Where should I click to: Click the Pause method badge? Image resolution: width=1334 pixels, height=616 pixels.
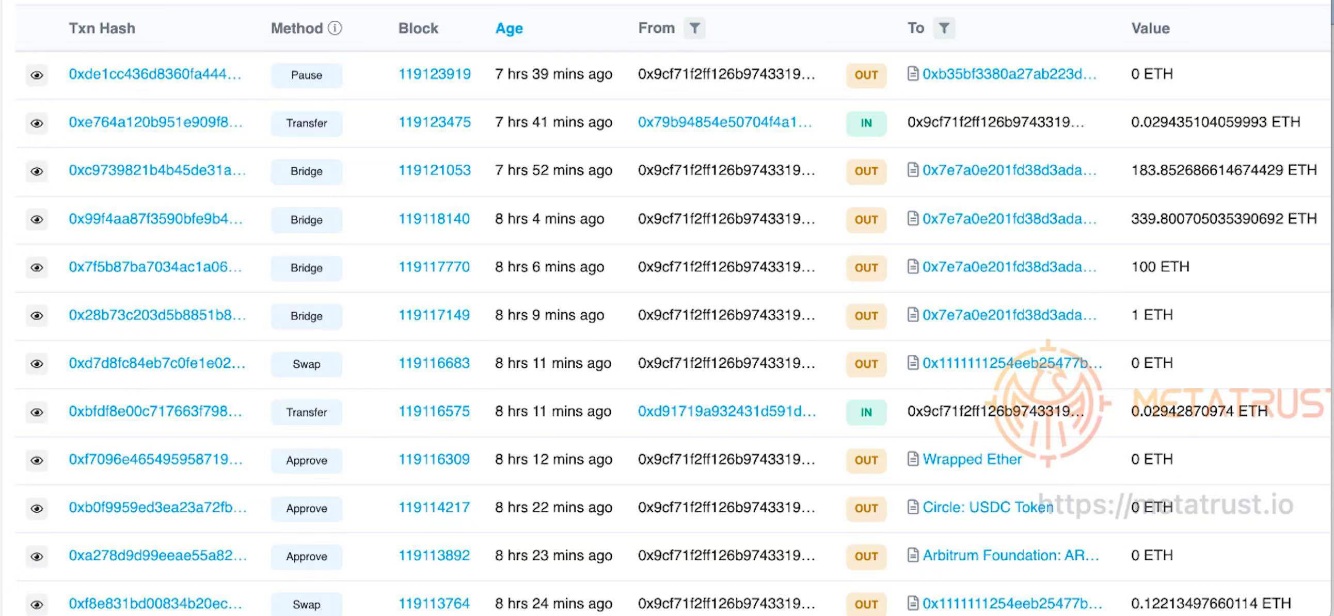coord(306,74)
